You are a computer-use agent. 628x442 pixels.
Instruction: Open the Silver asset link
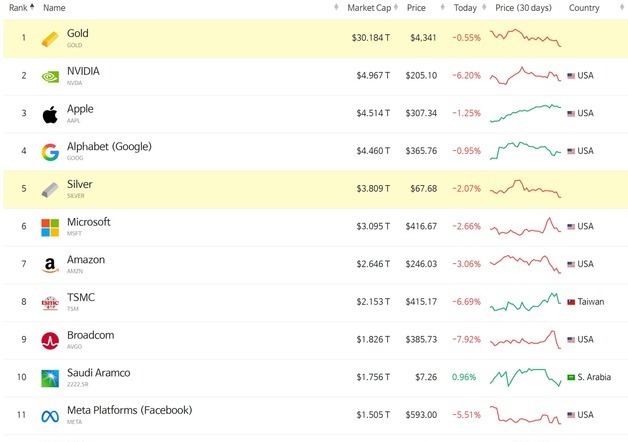80,184
